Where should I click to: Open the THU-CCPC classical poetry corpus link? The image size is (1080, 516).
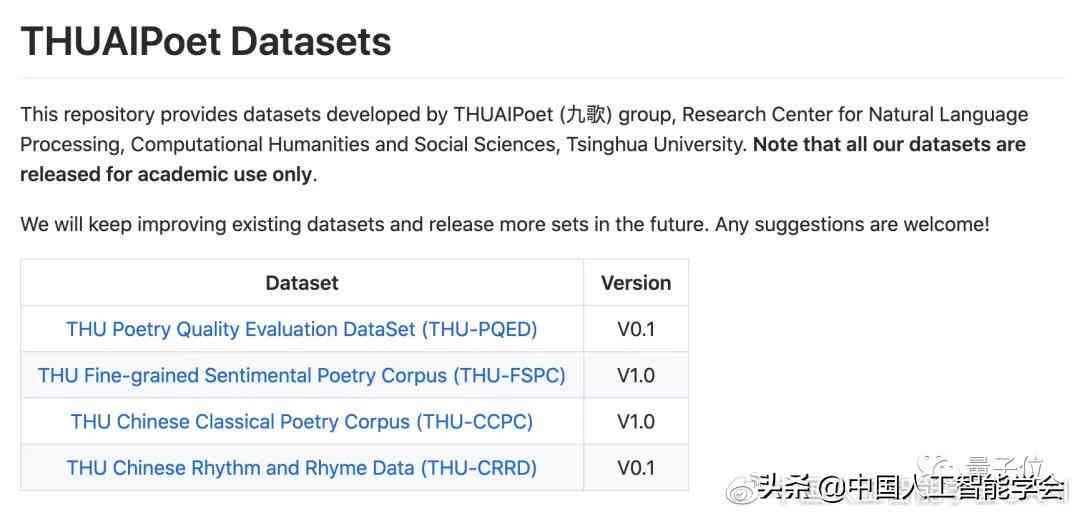pyautogui.click(x=302, y=421)
